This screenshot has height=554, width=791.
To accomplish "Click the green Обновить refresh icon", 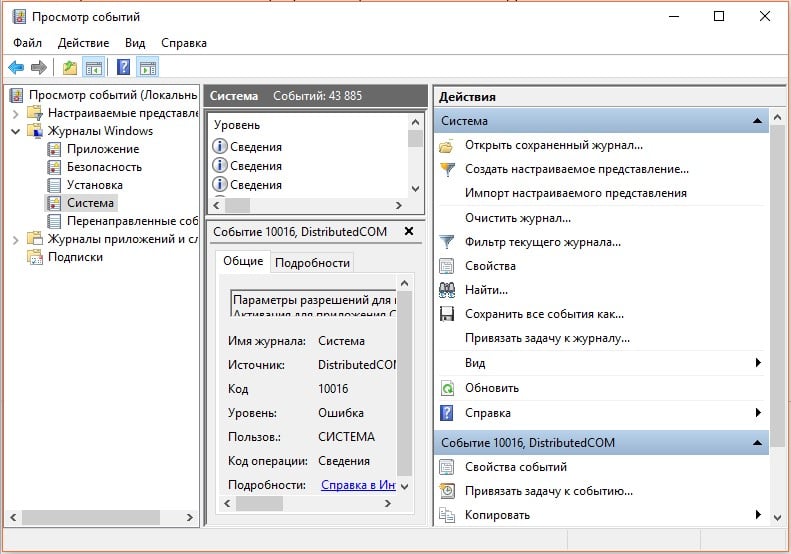I will [447, 388].
